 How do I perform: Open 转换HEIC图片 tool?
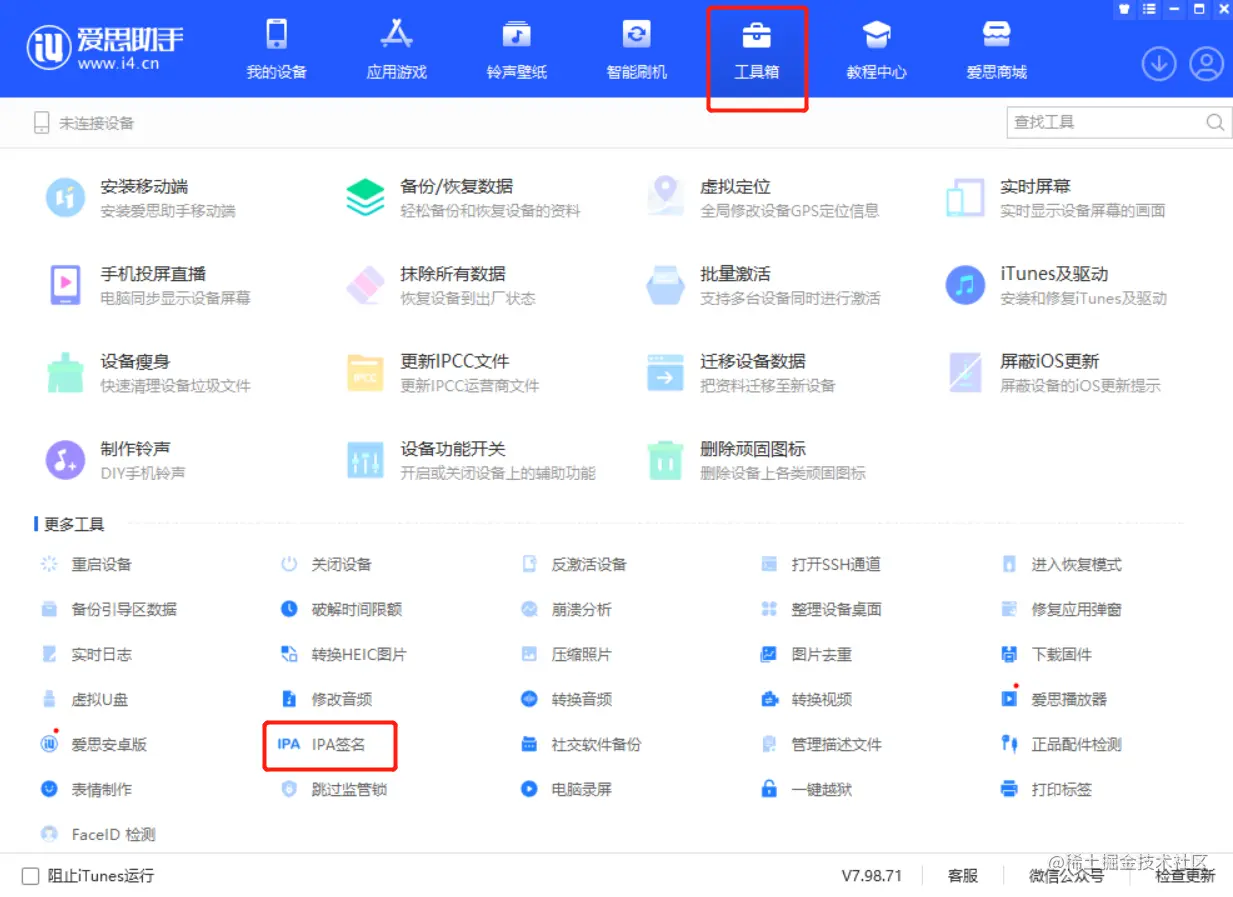[x=344, y=654]
